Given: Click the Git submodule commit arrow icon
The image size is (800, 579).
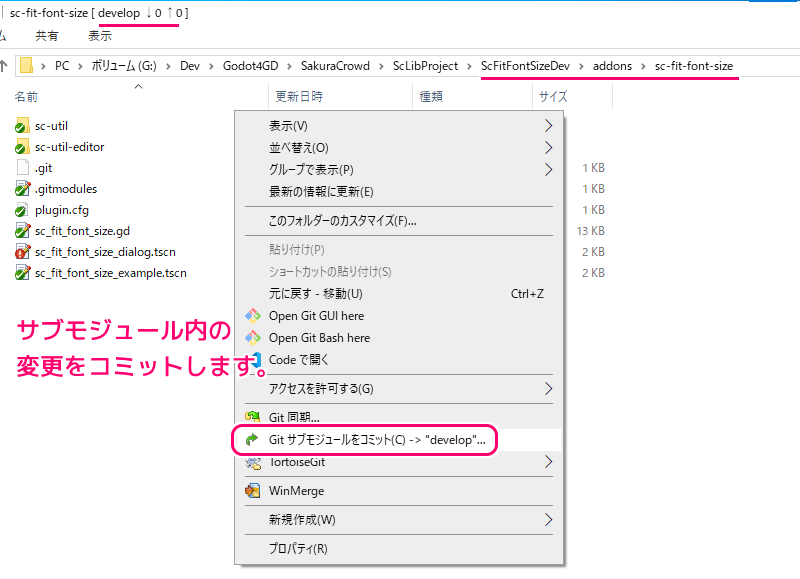Looking at the screenshot, I should point(252,440).
